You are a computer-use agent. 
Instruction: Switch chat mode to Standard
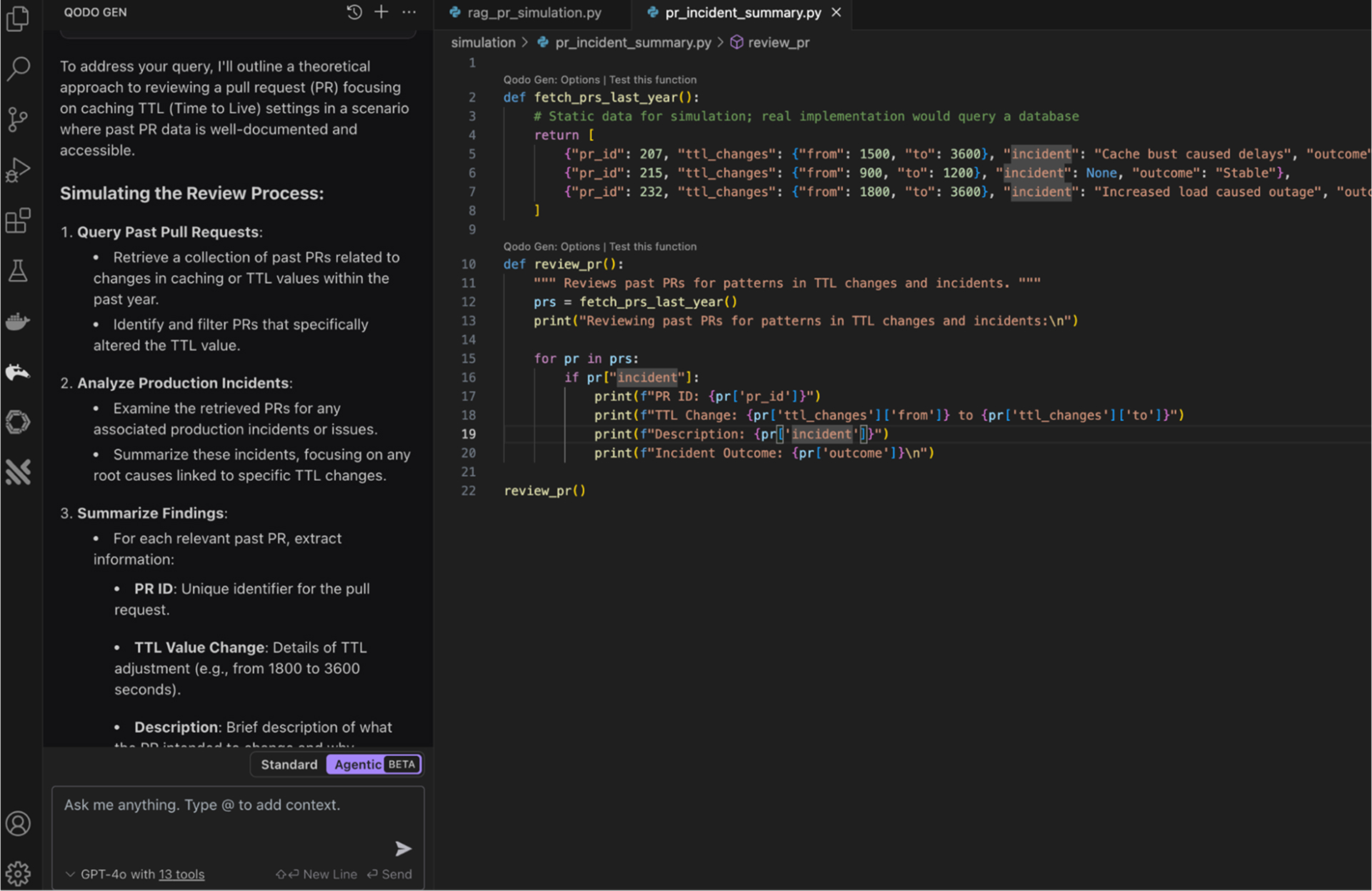point(289,765)
